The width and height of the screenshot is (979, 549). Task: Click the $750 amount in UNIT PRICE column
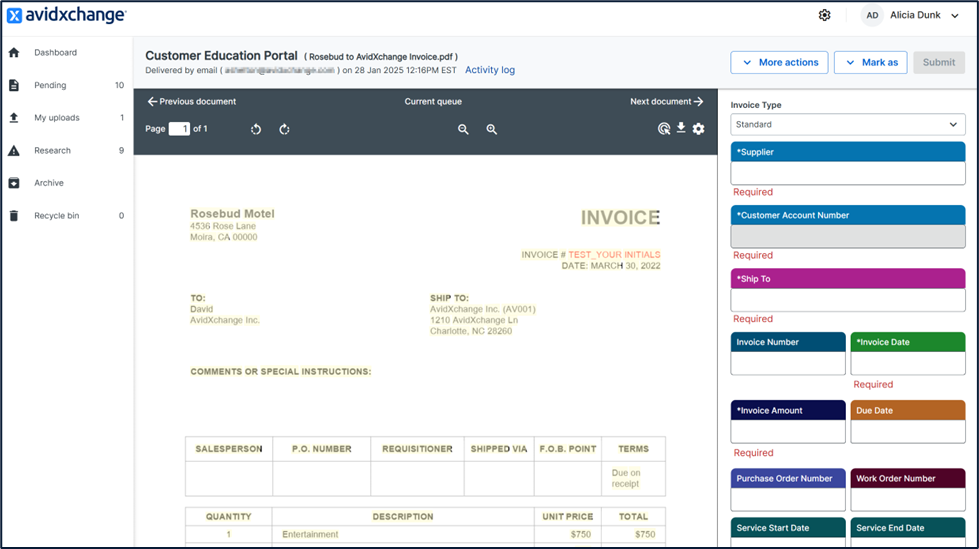581,534
